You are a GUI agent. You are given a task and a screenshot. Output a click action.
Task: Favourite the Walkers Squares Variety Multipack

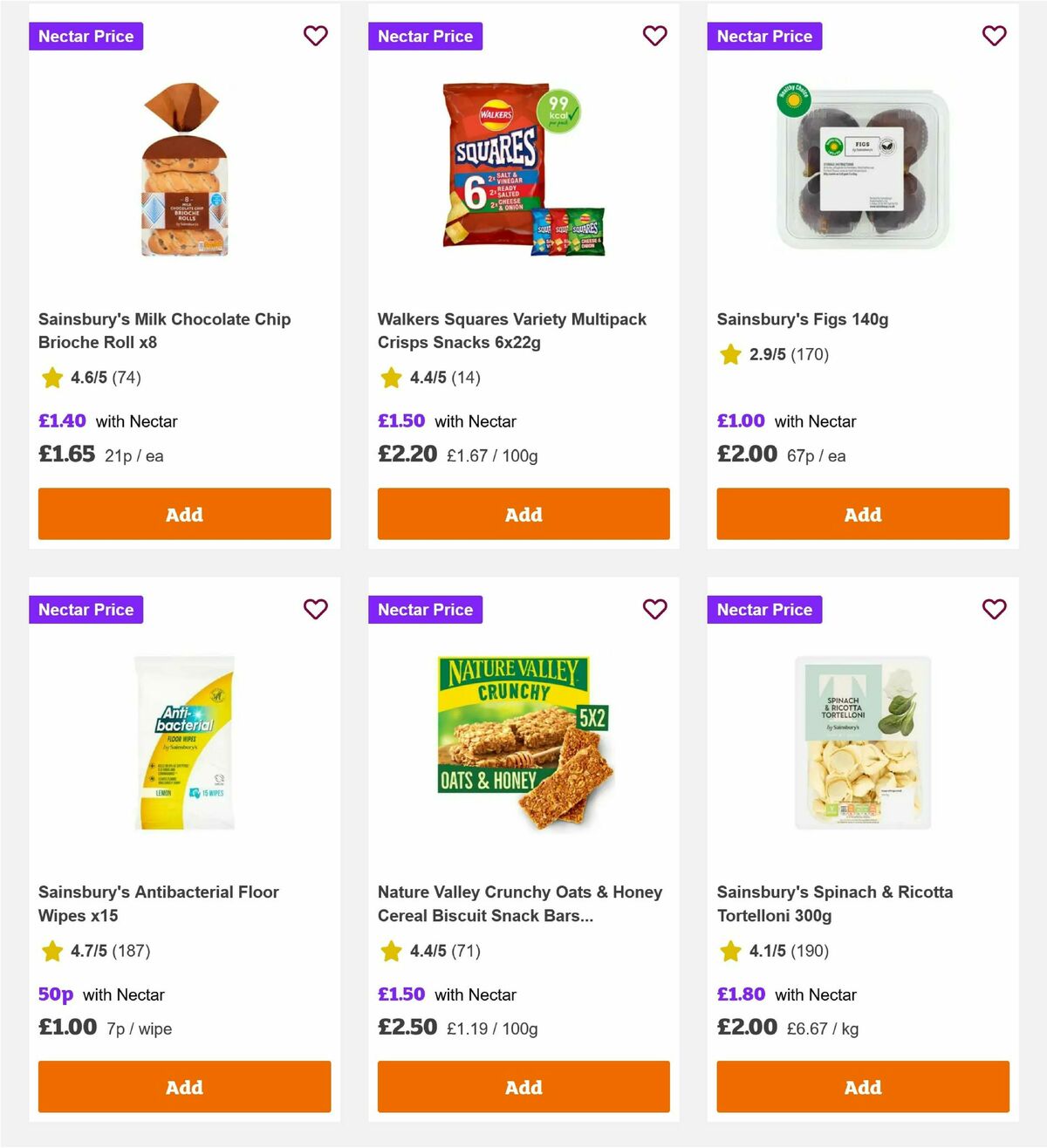(654, 36)
